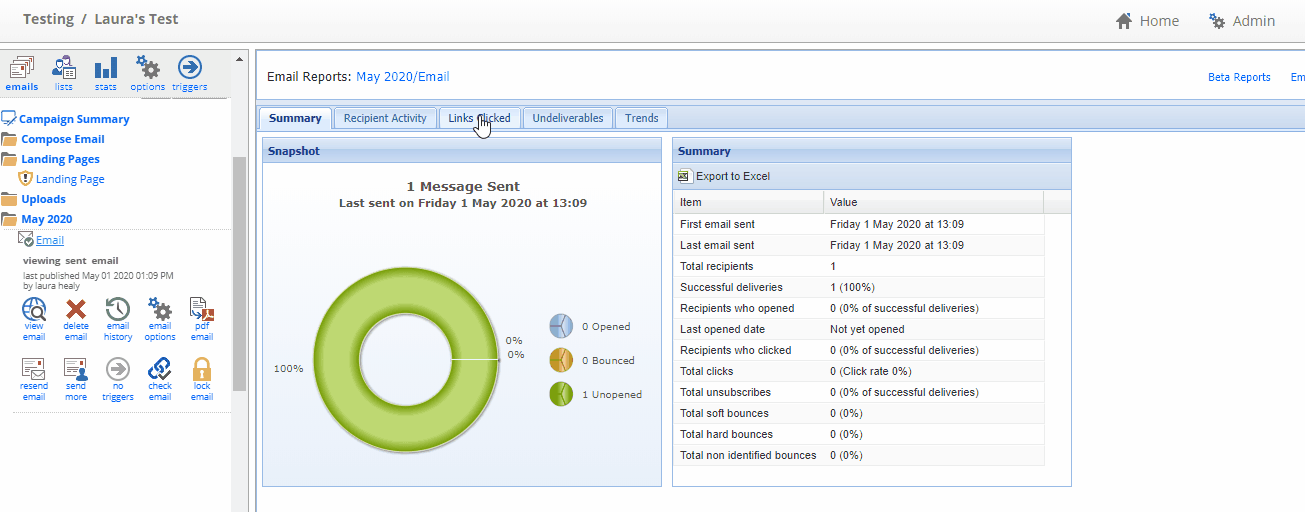Open the stats bar chart icon
1305x512 pixels.
(x=106, y=68)
